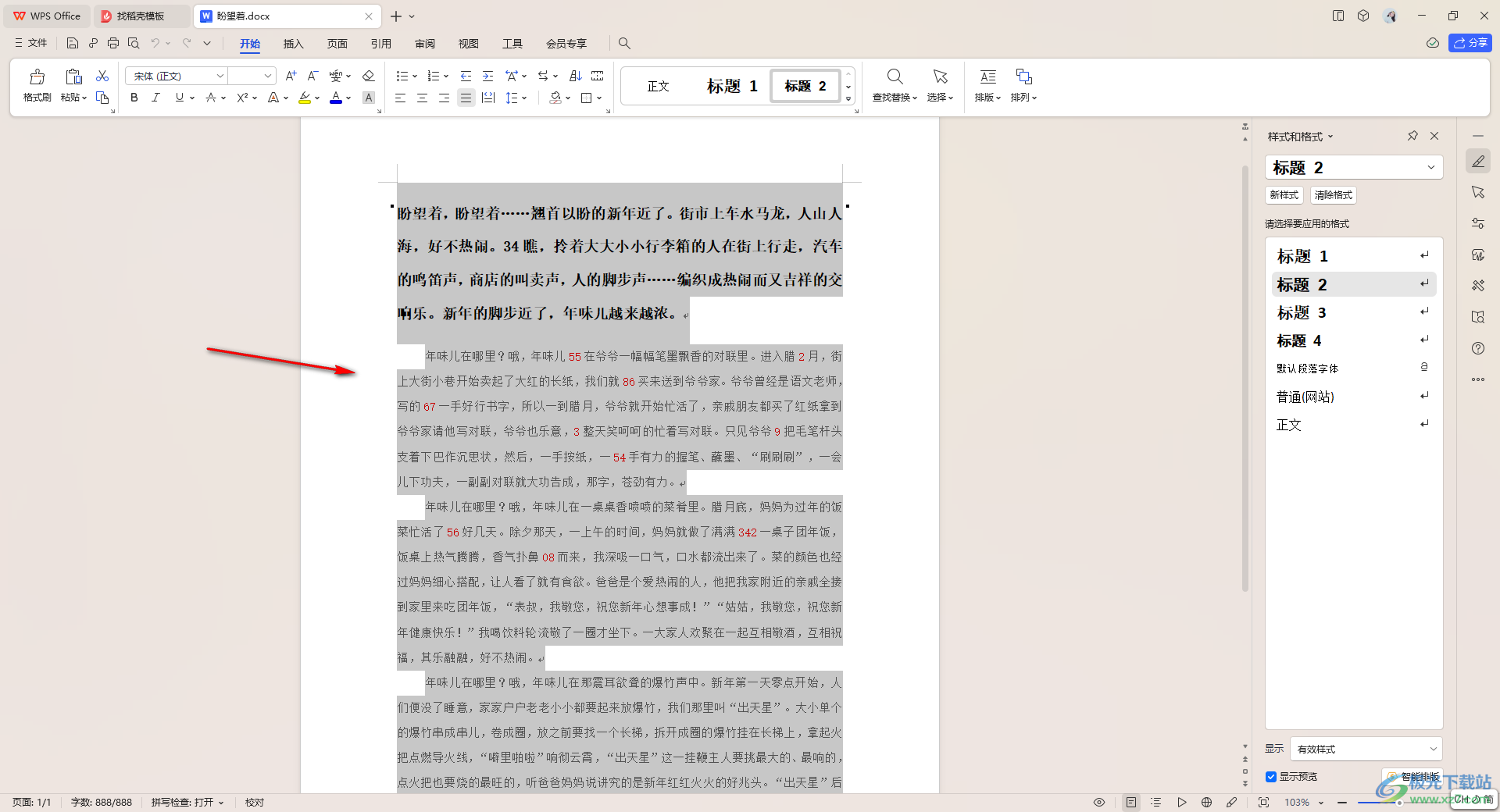Open the 显示 有效样式 dropdown

click(x=1366, y=749)
